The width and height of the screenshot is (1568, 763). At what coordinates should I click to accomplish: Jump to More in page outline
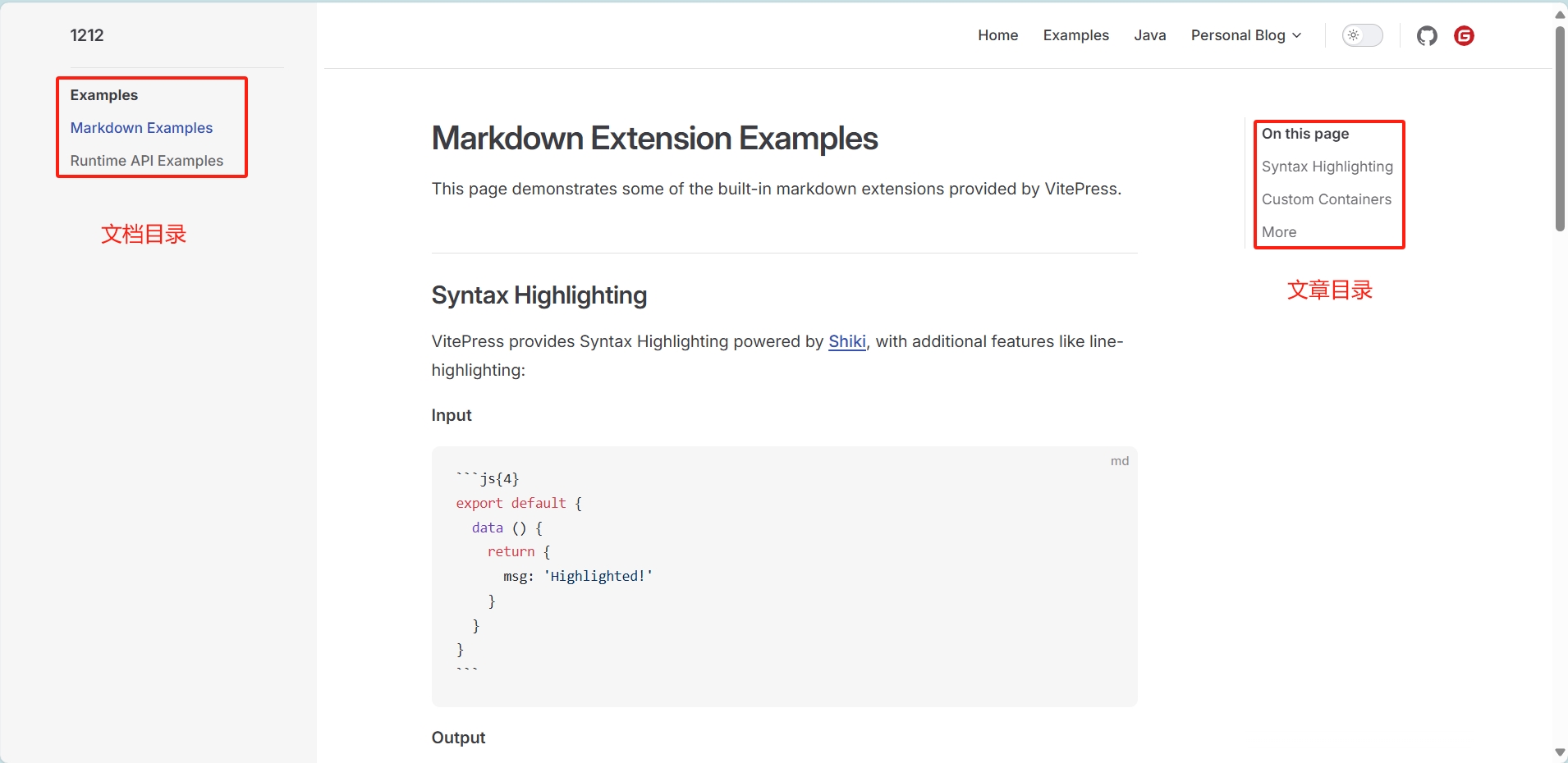1278,232
